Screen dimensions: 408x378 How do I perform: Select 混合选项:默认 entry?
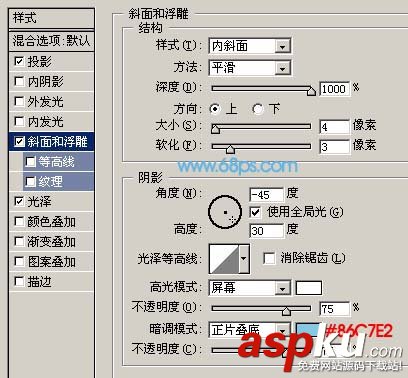click(x=52, y=41)
